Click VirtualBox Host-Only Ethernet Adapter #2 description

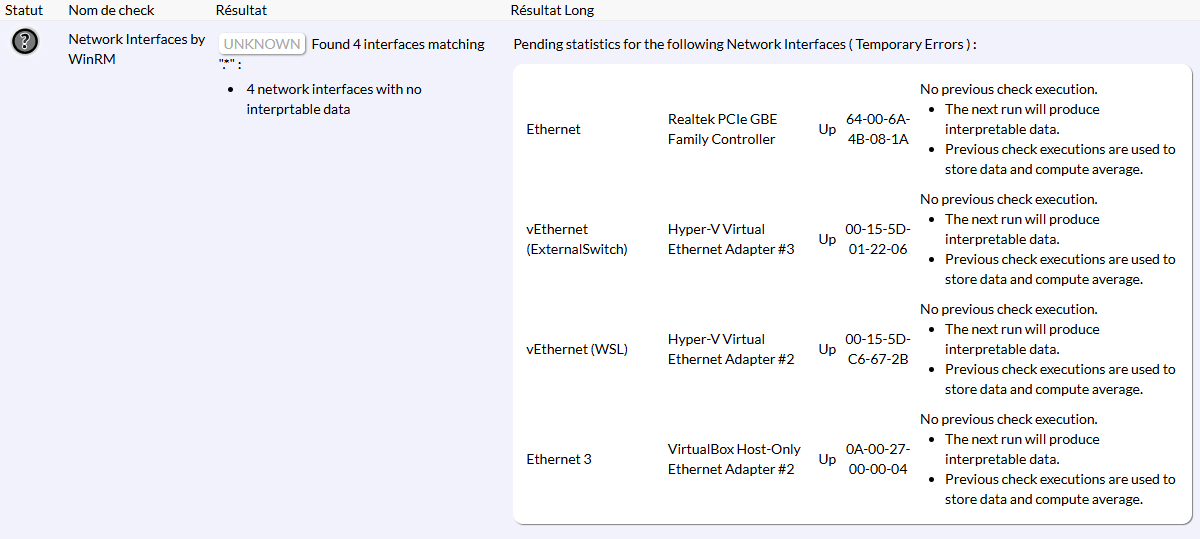(734, 459)
